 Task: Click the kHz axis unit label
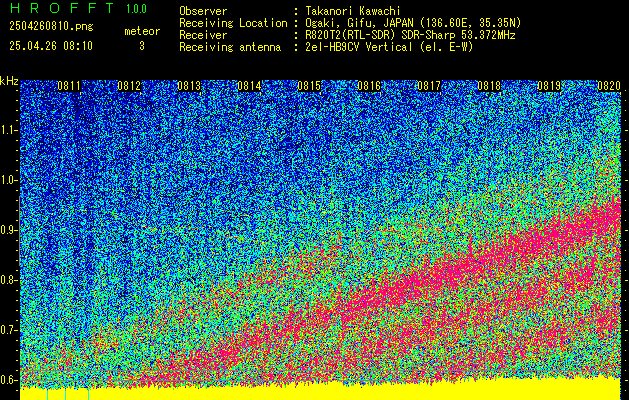[10, 81]
